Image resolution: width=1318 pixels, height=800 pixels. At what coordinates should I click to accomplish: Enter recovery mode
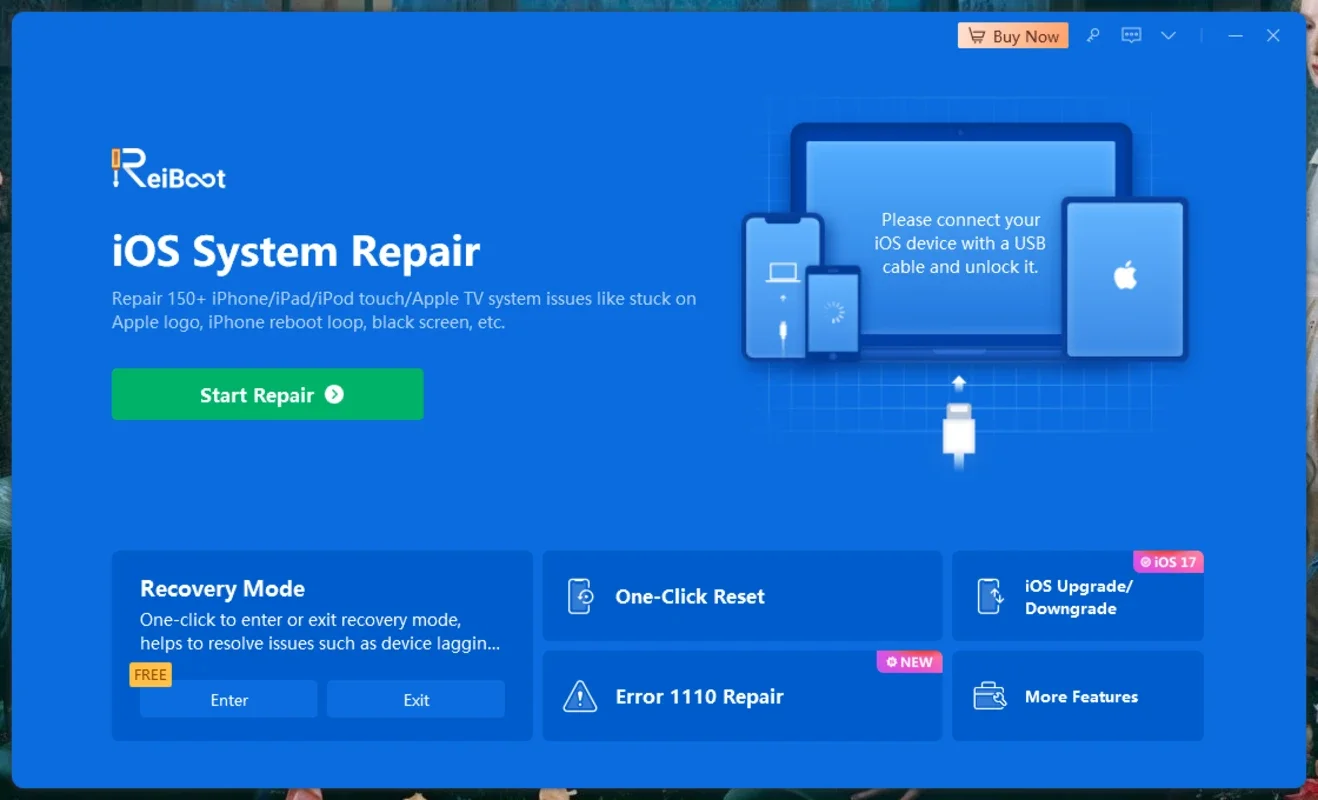click(x=229, y=700)
